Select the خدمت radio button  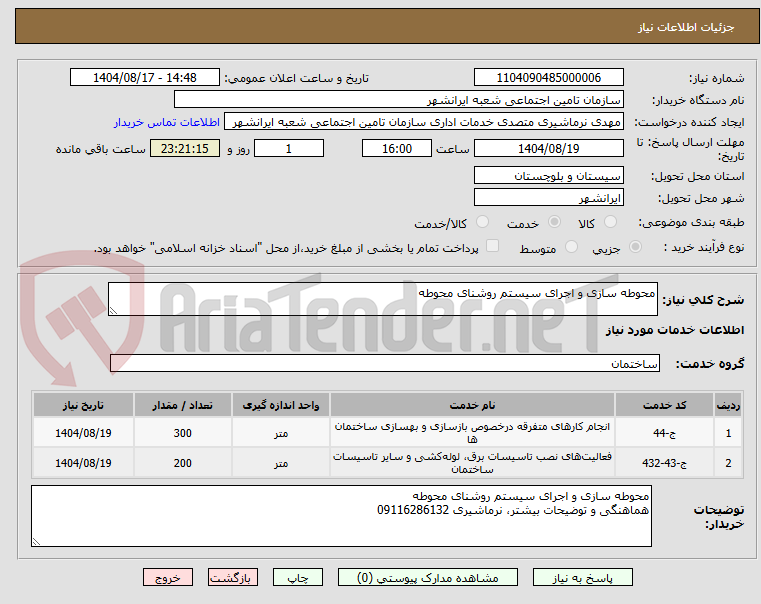coord(554,222)
